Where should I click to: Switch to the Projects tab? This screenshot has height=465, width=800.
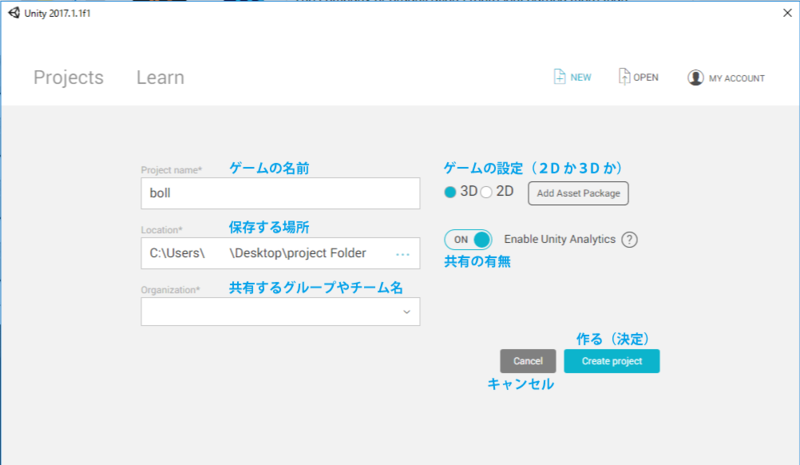(x=68, y=78)
